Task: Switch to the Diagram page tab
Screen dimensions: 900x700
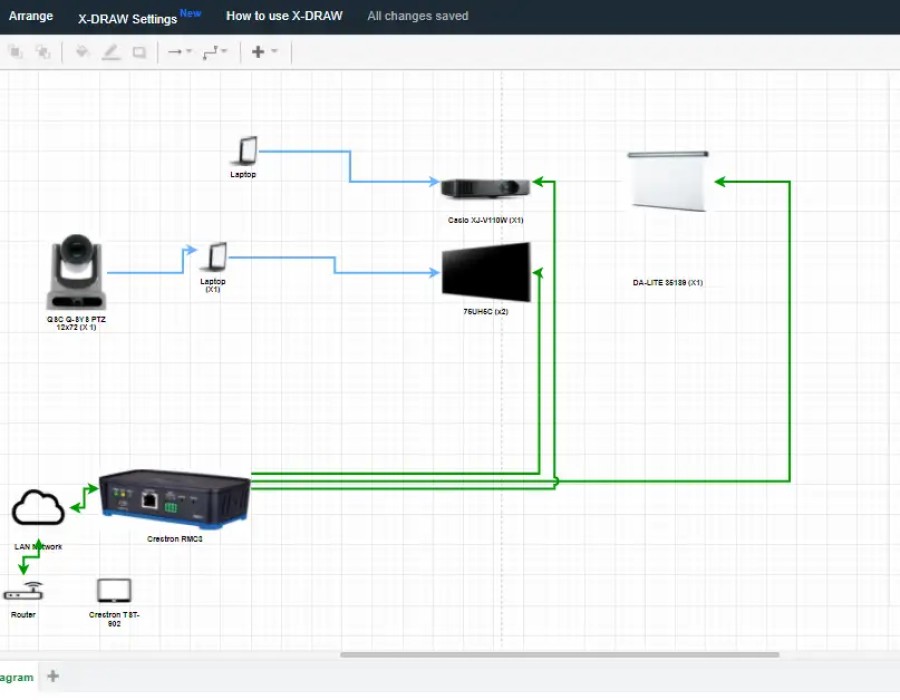Action: click(16, 678)
